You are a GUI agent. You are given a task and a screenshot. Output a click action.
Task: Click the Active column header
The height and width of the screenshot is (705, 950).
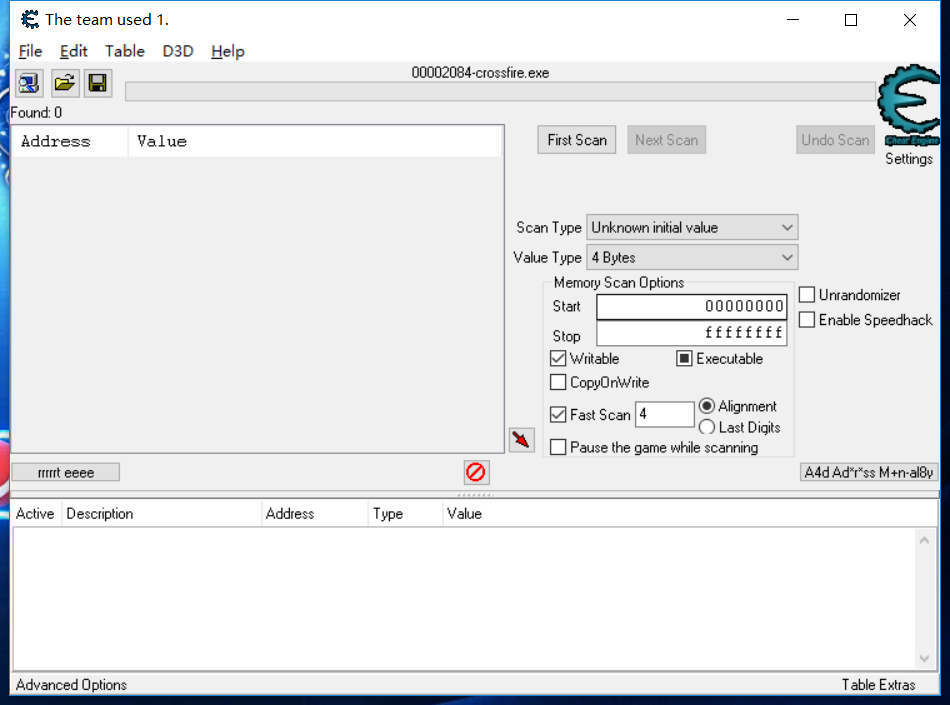tap(35, 514)
